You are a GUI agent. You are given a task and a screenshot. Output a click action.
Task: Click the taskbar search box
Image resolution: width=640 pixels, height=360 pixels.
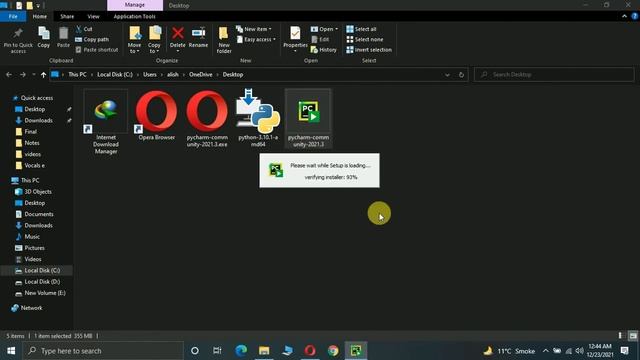(103, 351)
